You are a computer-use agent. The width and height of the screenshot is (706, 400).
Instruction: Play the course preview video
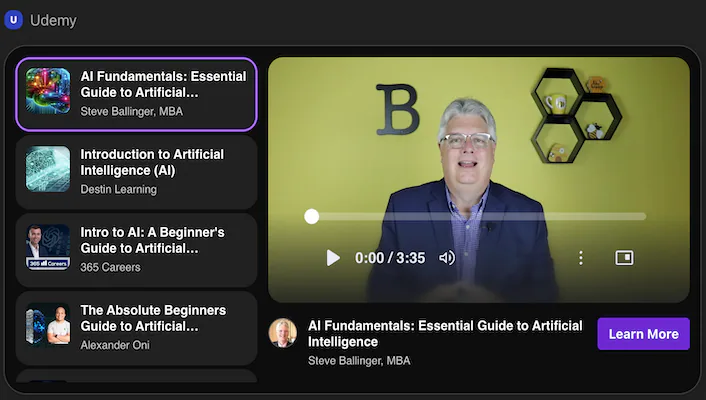tap(333, 258)
